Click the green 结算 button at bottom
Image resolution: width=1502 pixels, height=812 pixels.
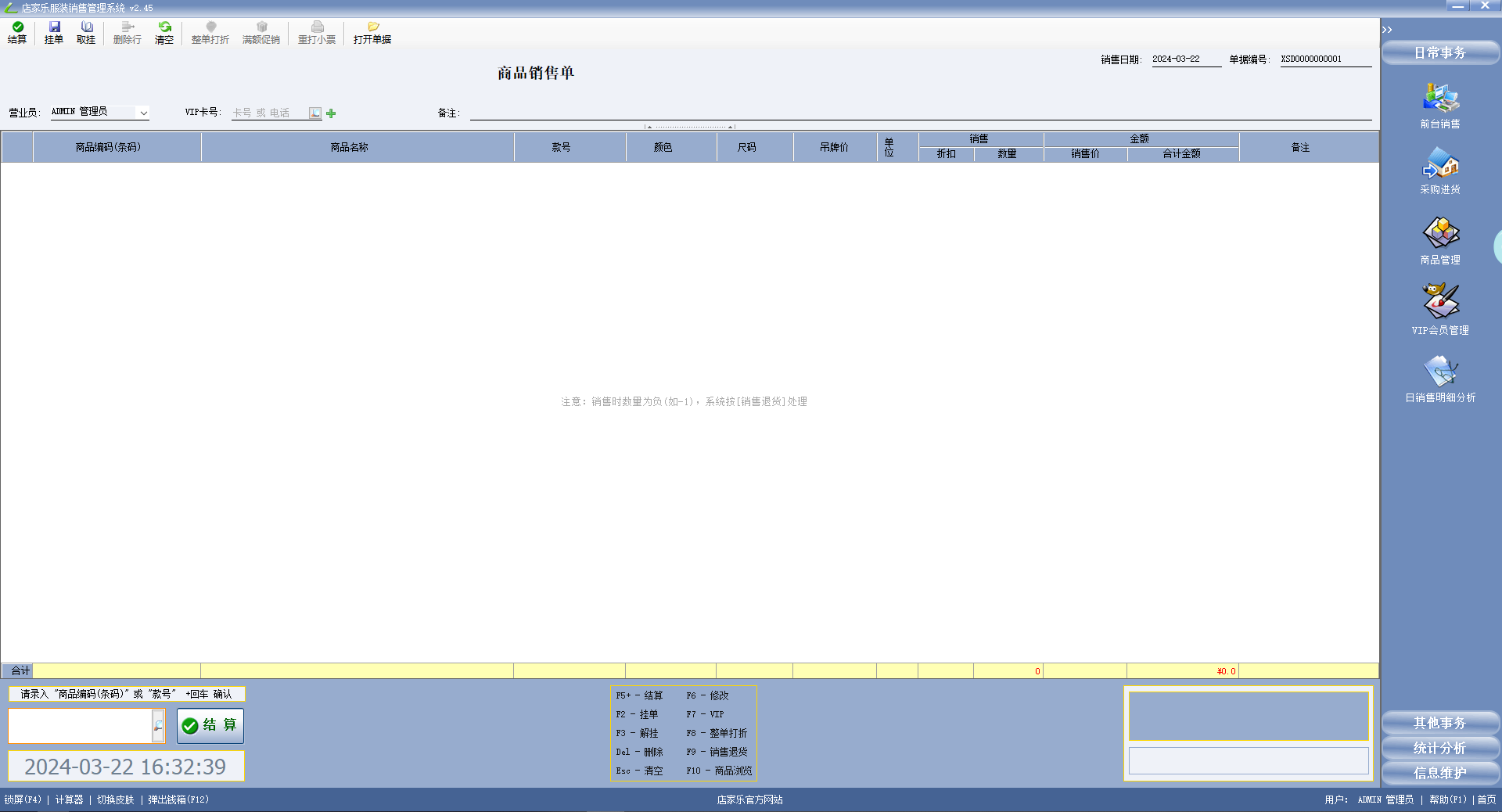coord(210,726)
